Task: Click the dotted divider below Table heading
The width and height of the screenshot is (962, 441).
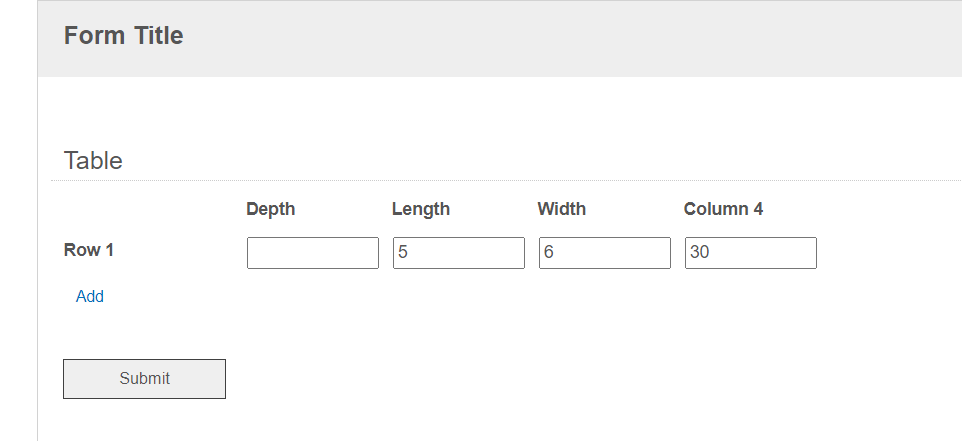Action: pyautogui.click(x=506, y=180)
